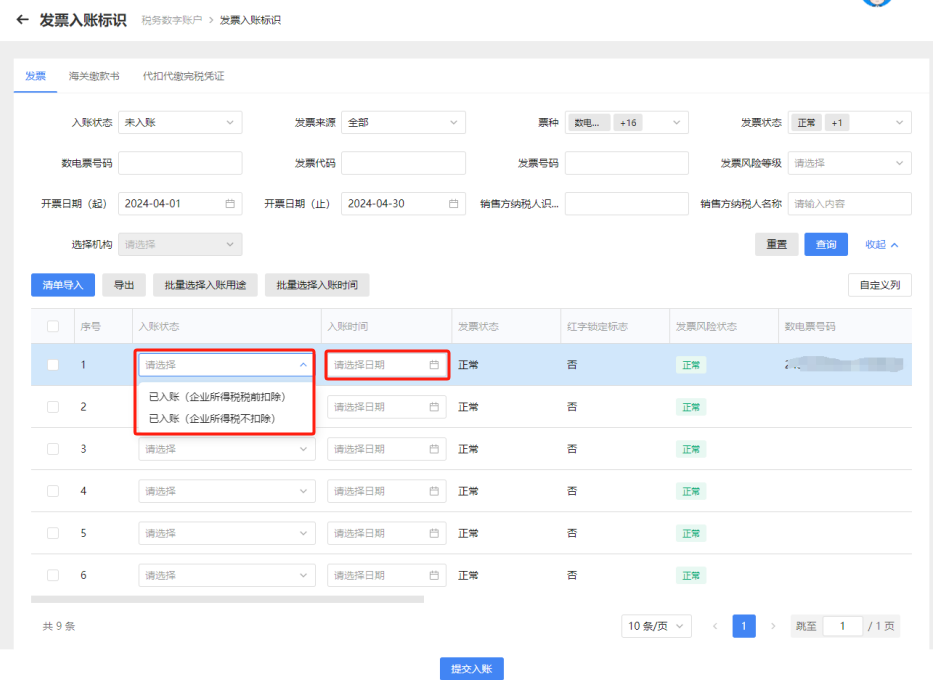Image resolution: width=933 pixels, height=680 pixels.
Task: Check the checkbox for row 2
Action: pyautogui.click(x=54, y=406)
